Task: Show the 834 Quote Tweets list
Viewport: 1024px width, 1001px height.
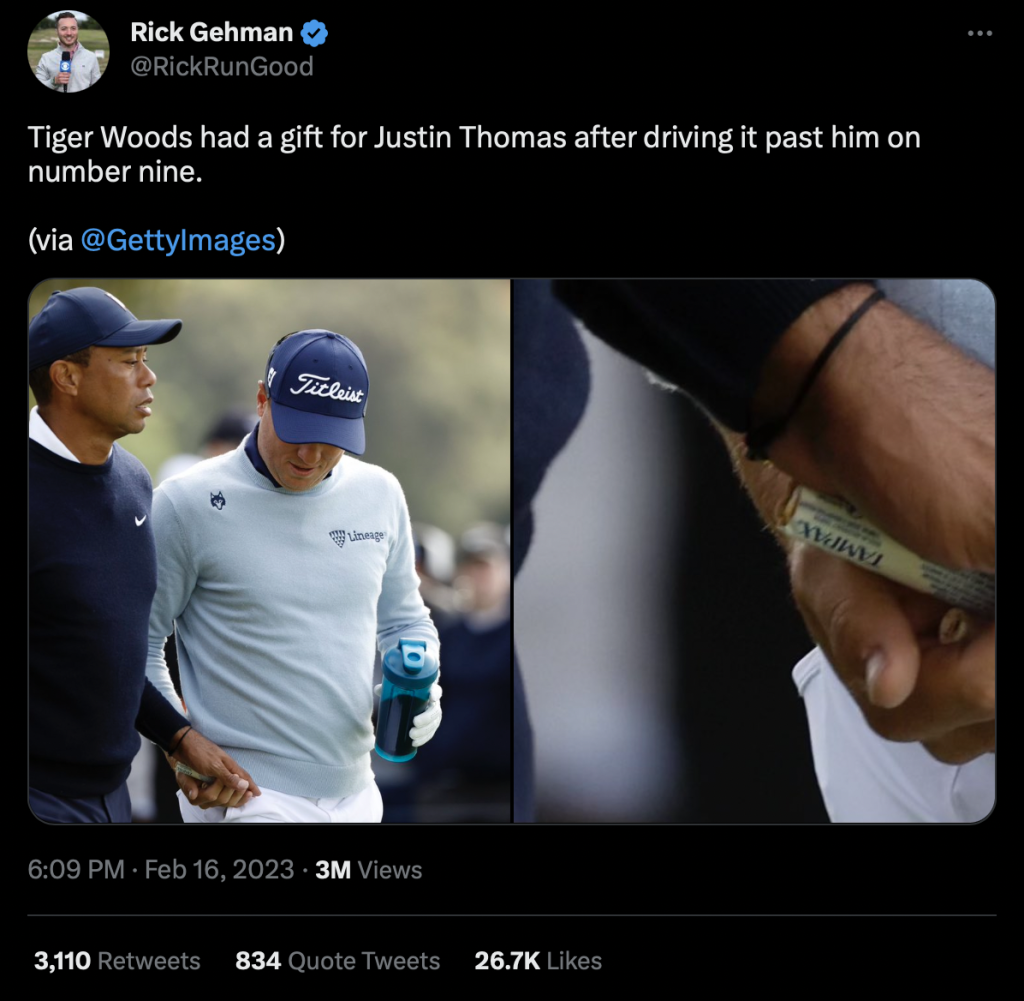Action: (x=338, y=961)
